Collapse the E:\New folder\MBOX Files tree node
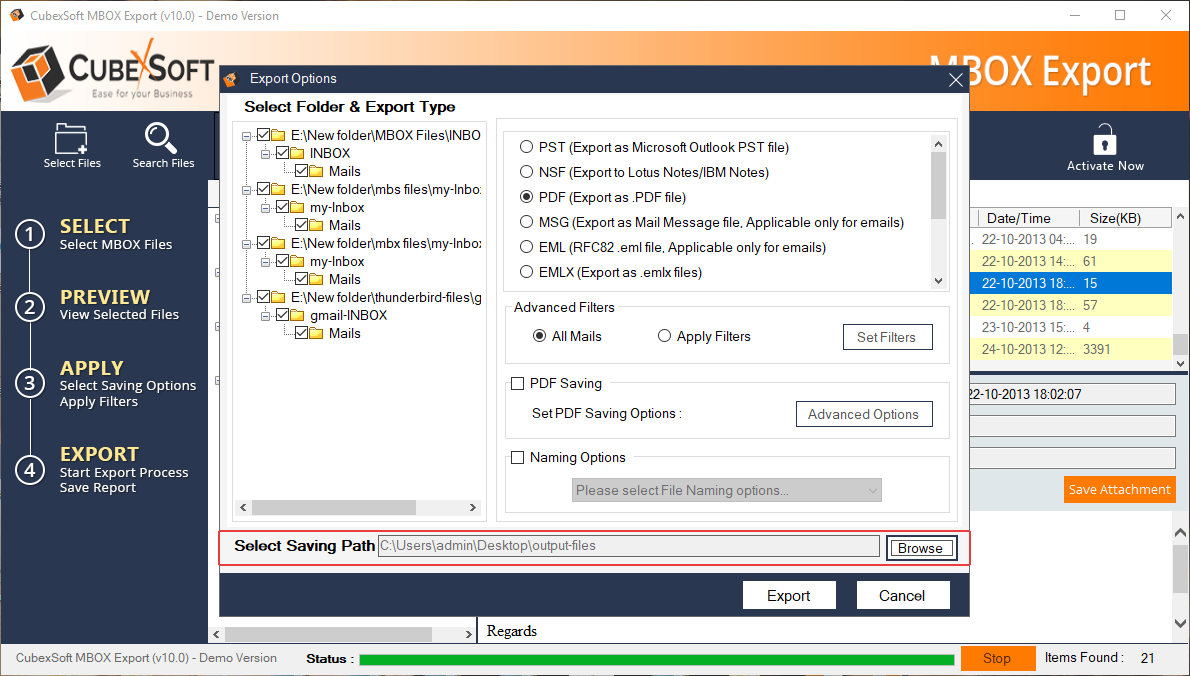 (247, 136)
